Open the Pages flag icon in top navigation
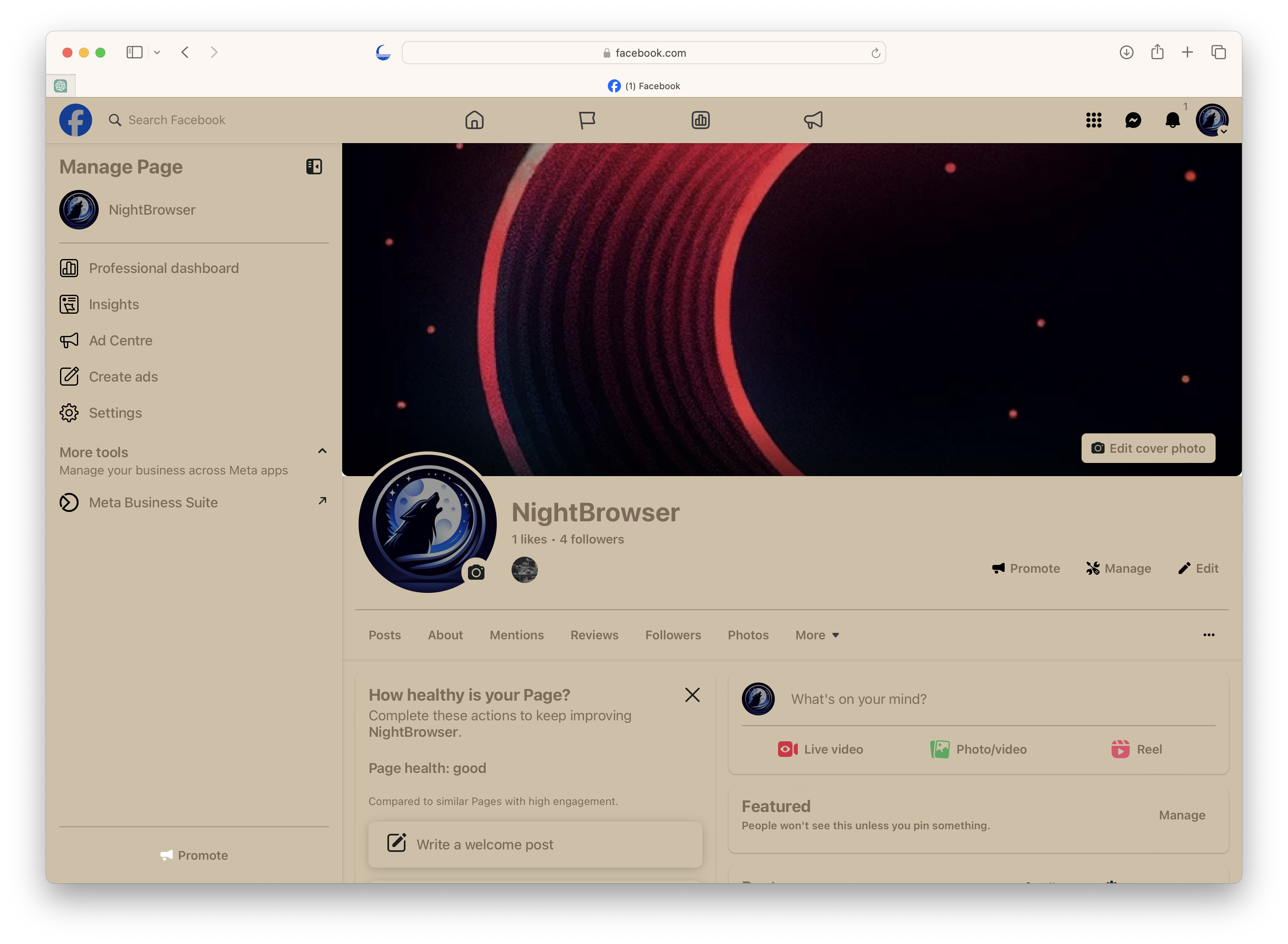Viewport: 1288px width, 944px height. pos(587,120)
